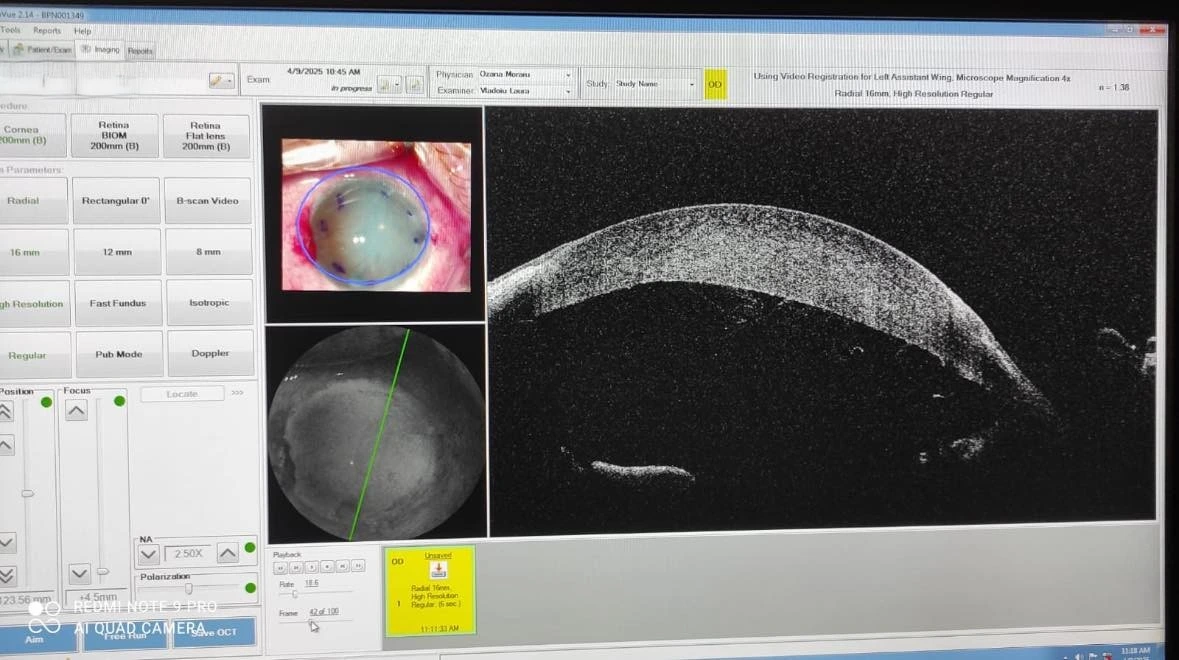Viewport: 1179px width, 660px height.
Task: Open the Help menu
Action: point(82,31)
